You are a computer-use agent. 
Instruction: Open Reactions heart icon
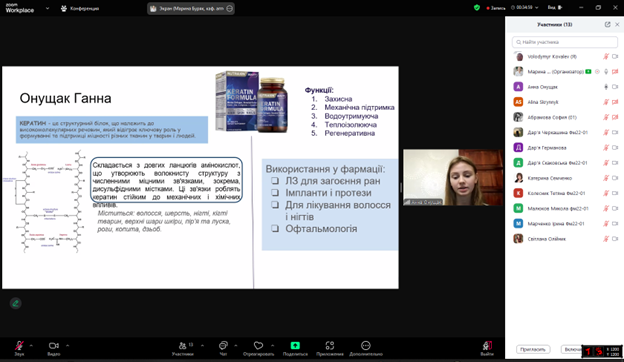tap(258, 345)
